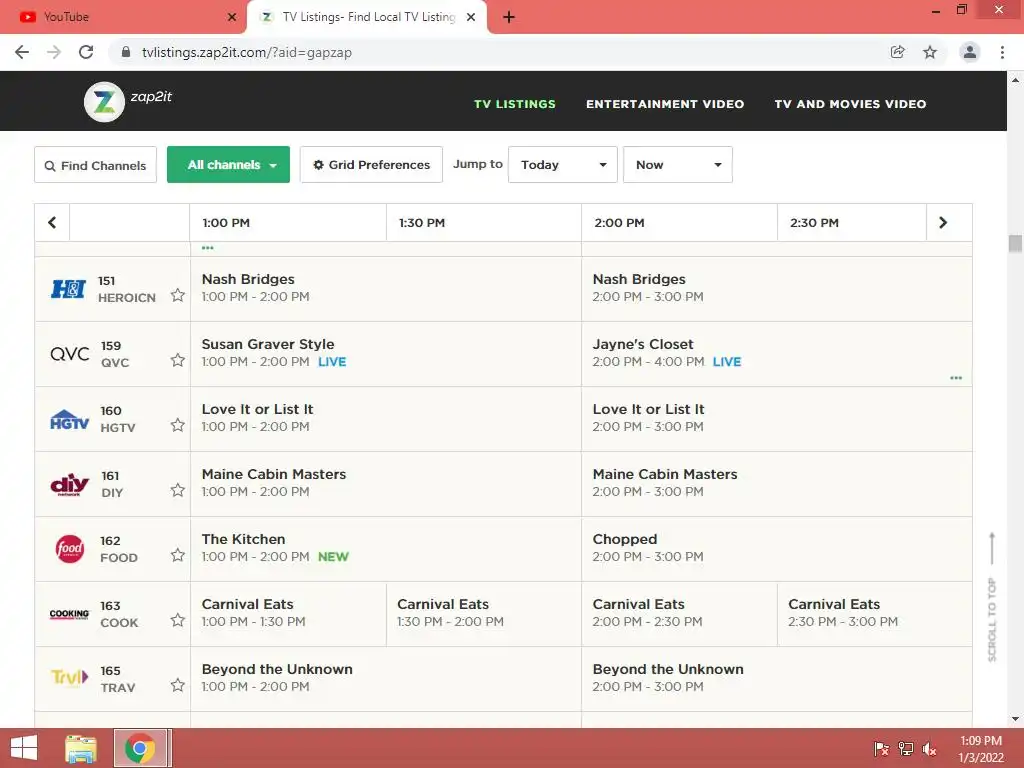Favorite the DIY channel star
The image size is (1024, 768).
point(178,490)
